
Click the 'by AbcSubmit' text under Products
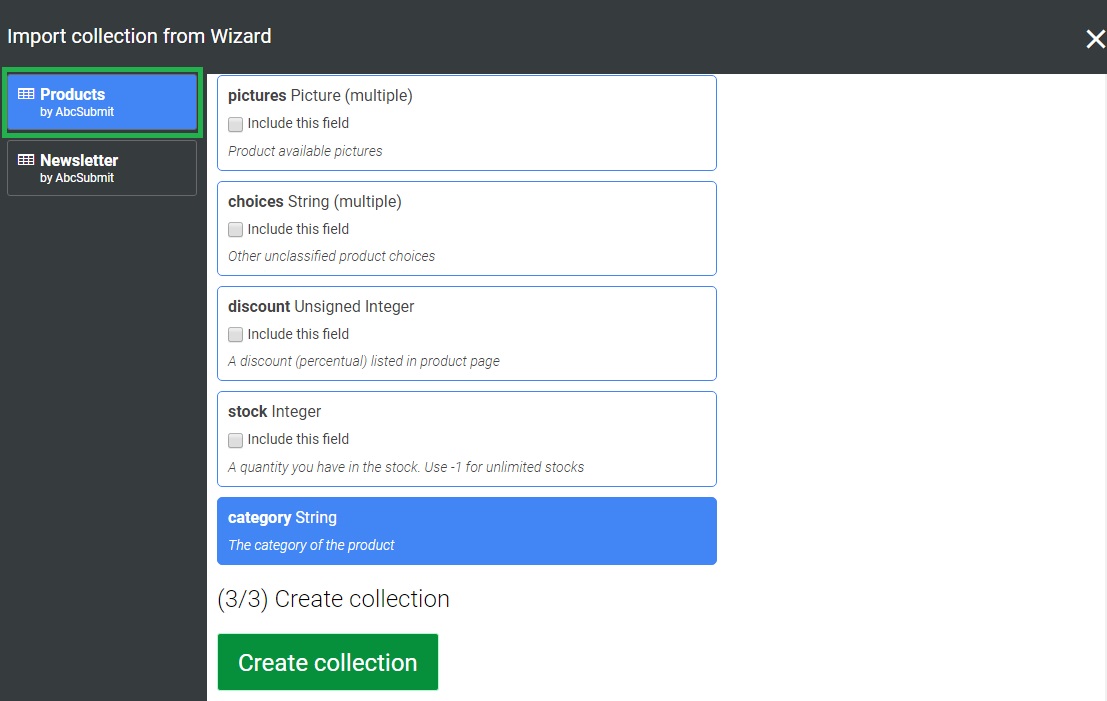click(77, 112)
